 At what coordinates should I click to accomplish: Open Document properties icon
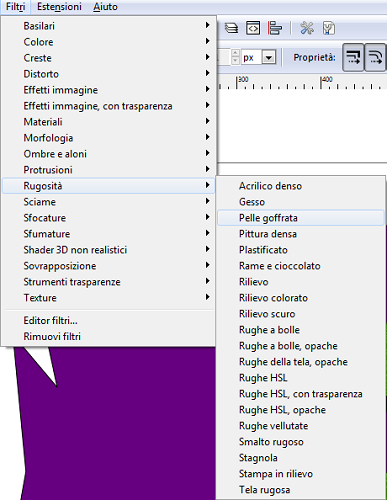329,28
